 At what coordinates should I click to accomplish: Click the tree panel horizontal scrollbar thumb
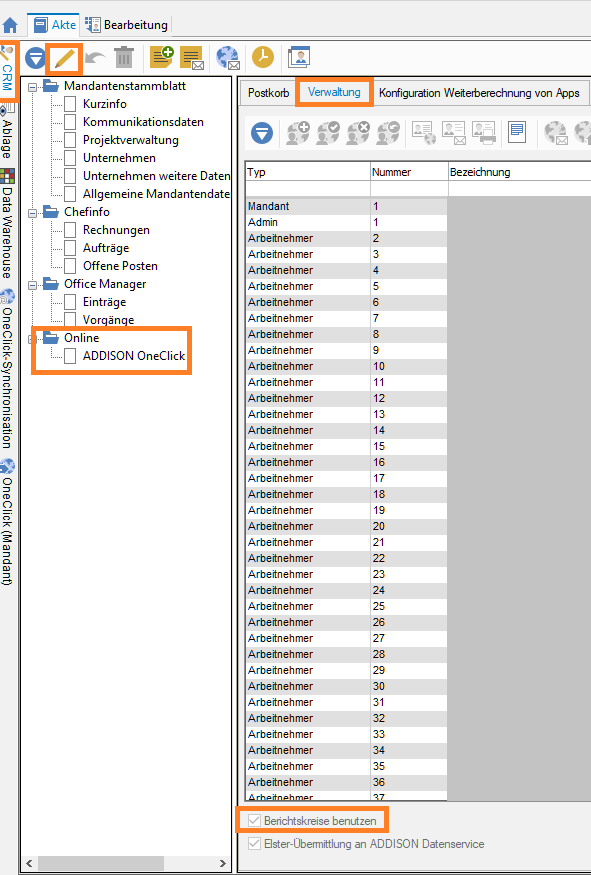[x=100, y=863]
